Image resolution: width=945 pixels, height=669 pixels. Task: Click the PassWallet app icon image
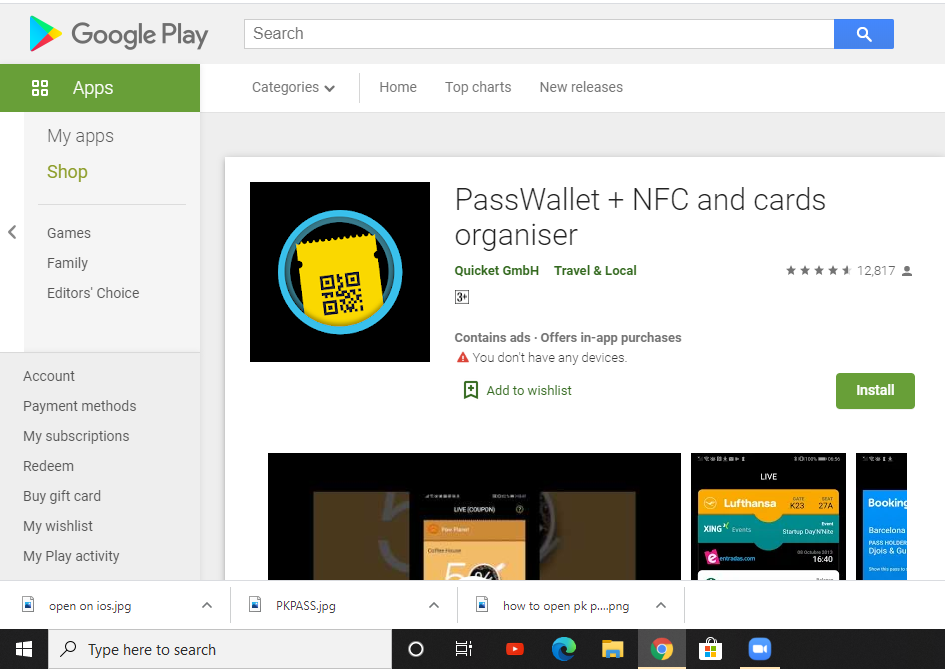click(340, 272)
